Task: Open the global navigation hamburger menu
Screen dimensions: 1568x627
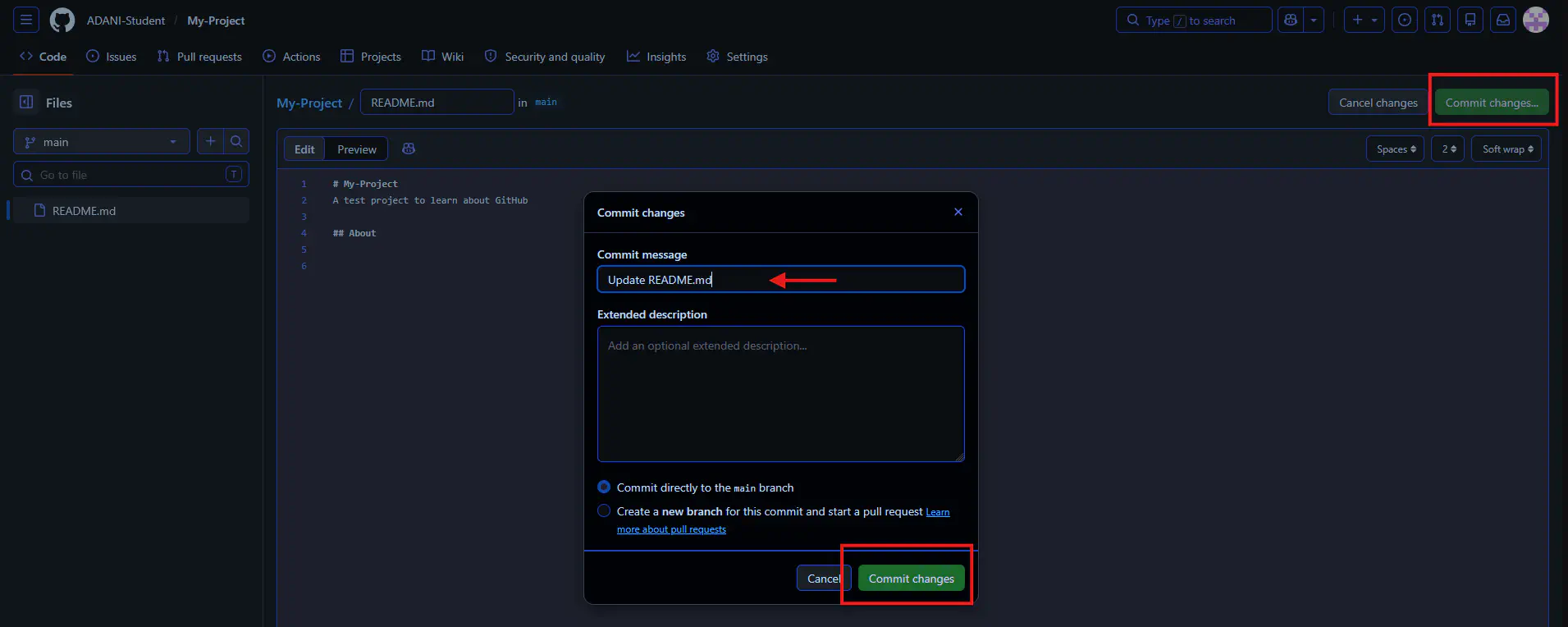Action: (26, 20)
